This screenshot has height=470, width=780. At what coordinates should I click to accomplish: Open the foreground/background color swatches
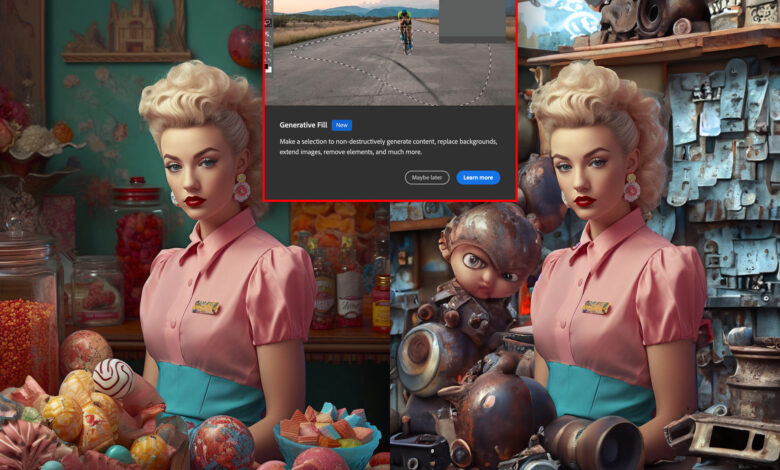pos(268,68)
